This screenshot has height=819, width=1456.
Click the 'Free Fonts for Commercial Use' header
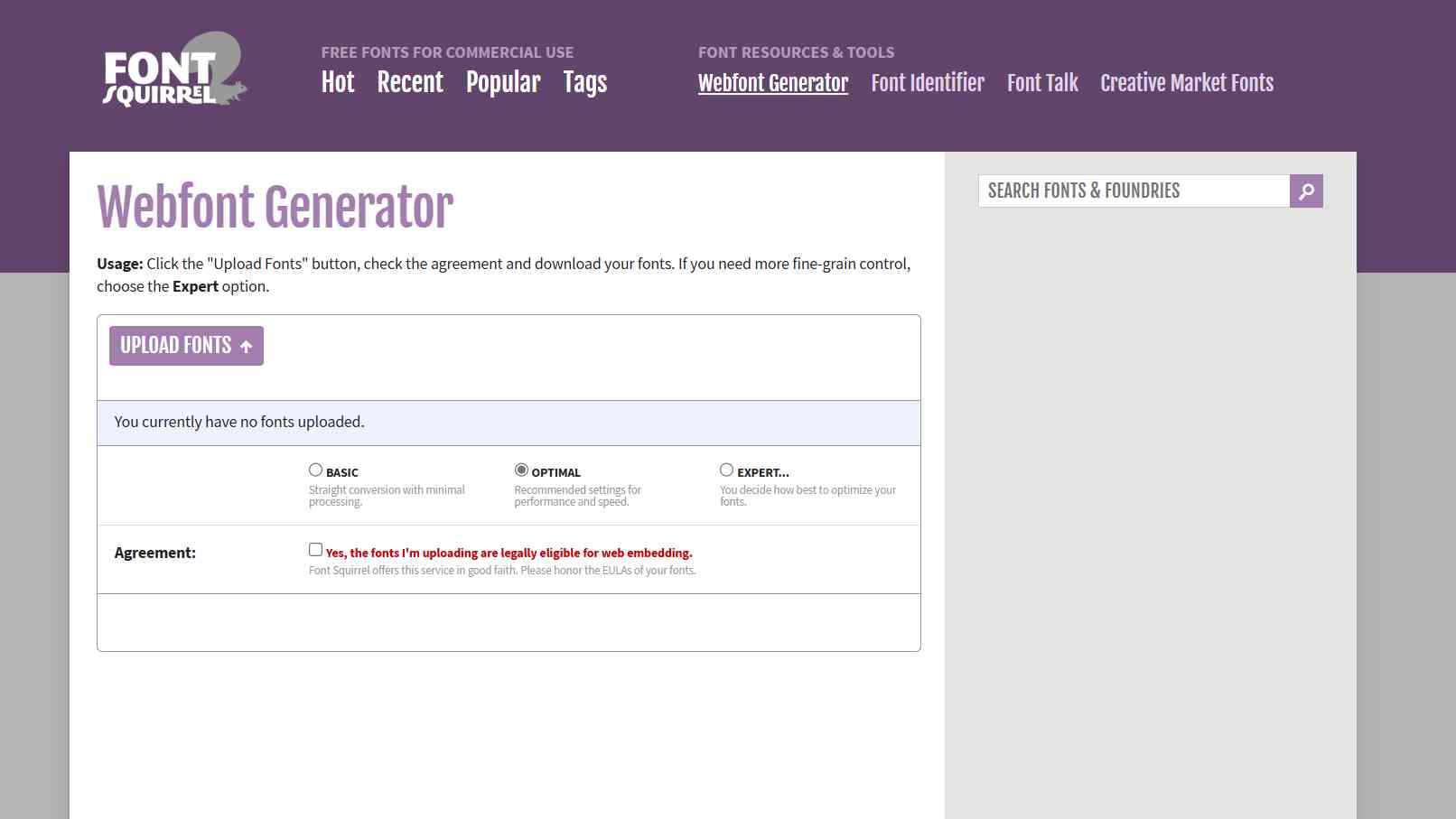[x=447, y=52]
